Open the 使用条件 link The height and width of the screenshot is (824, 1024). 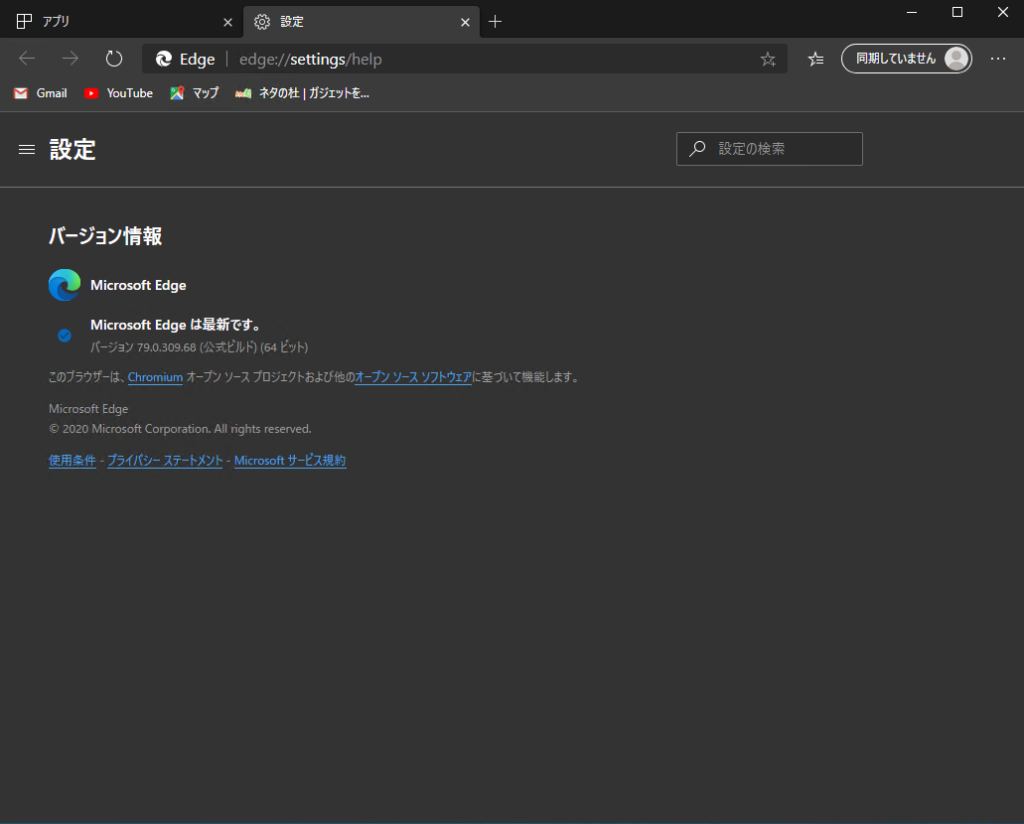tap(72, 460)
